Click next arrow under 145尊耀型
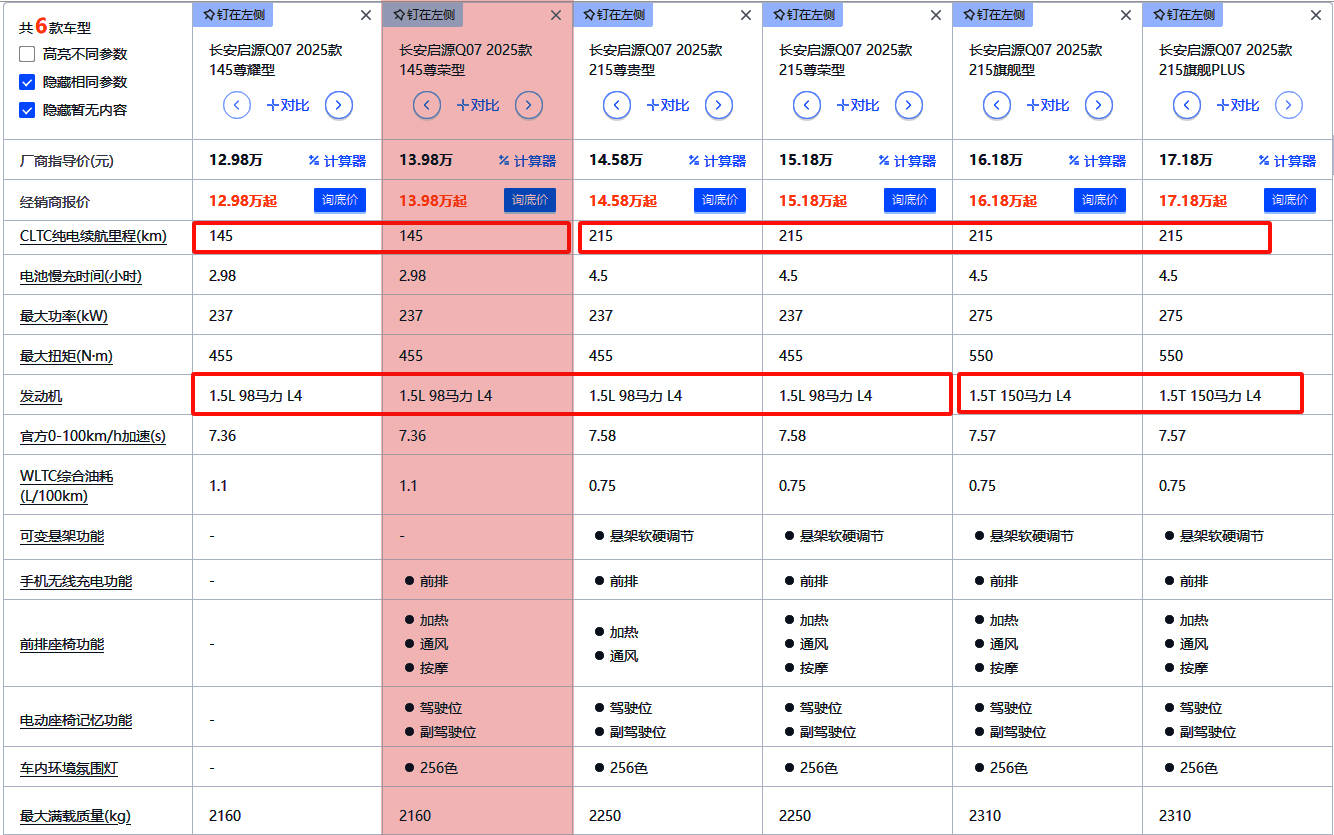Image resolution: width=1334 pixels, height=835 pixels. point(339,105)
